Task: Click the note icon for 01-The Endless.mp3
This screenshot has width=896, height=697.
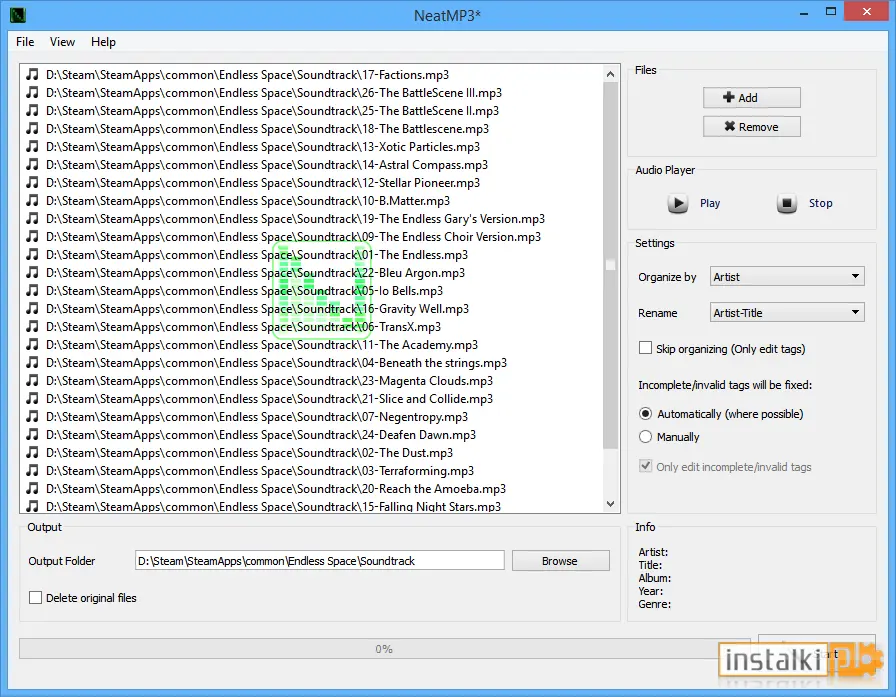Action: tap(33, 254)
